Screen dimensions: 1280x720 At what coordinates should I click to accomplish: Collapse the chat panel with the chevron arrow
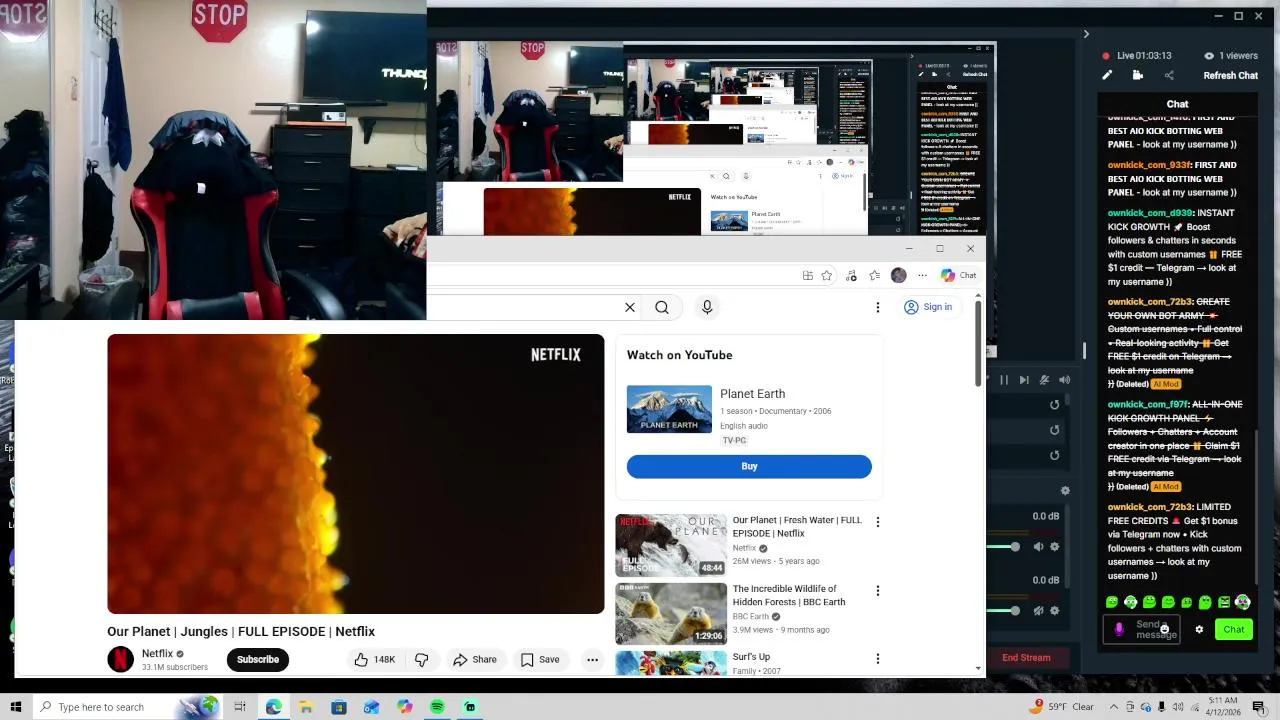(x=1086, y=34)
